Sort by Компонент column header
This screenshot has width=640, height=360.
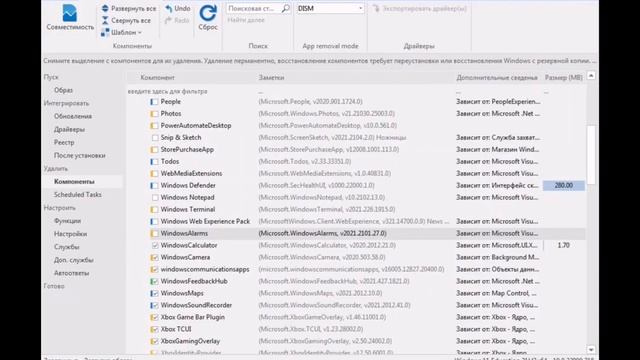(158, 77)
